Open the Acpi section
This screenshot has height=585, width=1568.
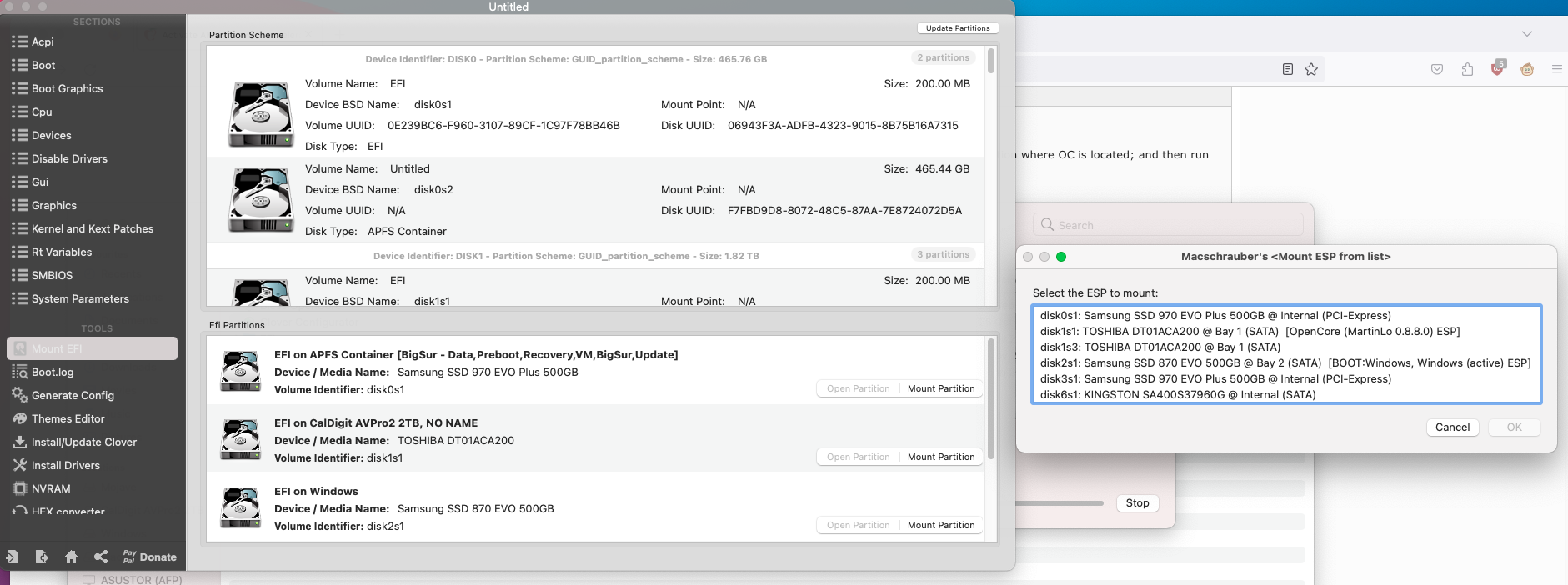[x=42, y=42]
